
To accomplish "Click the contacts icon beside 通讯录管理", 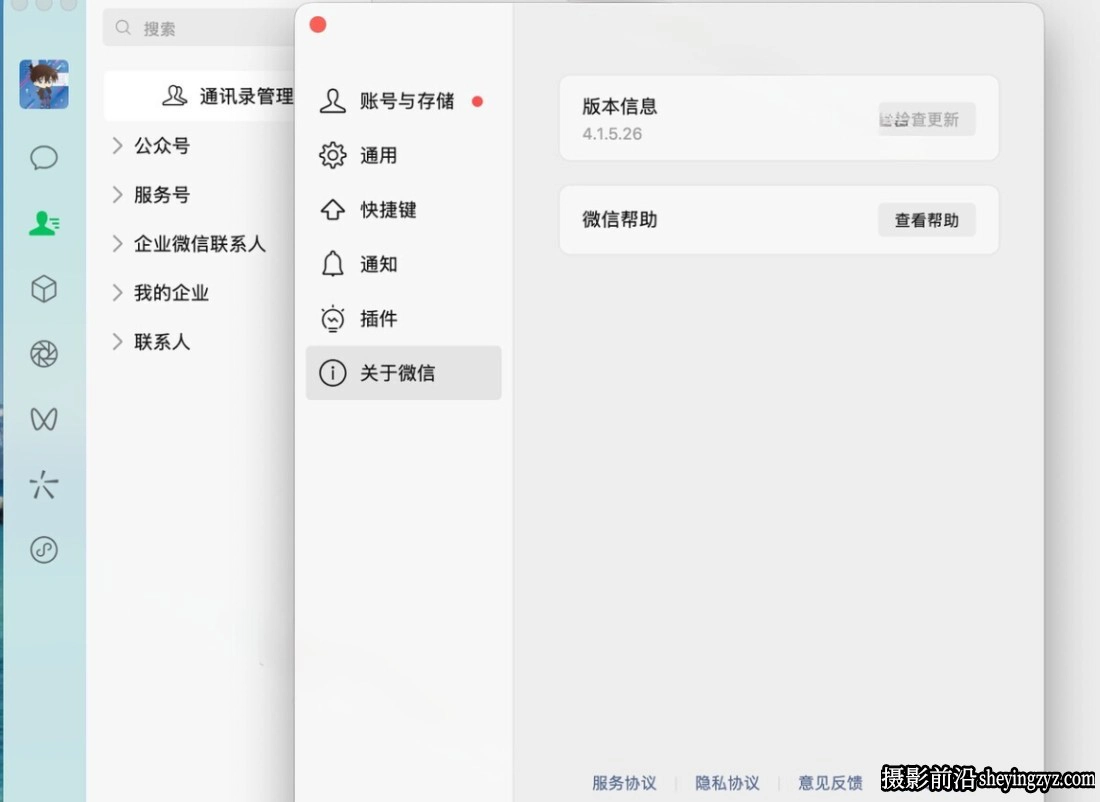I will point(175,95).
